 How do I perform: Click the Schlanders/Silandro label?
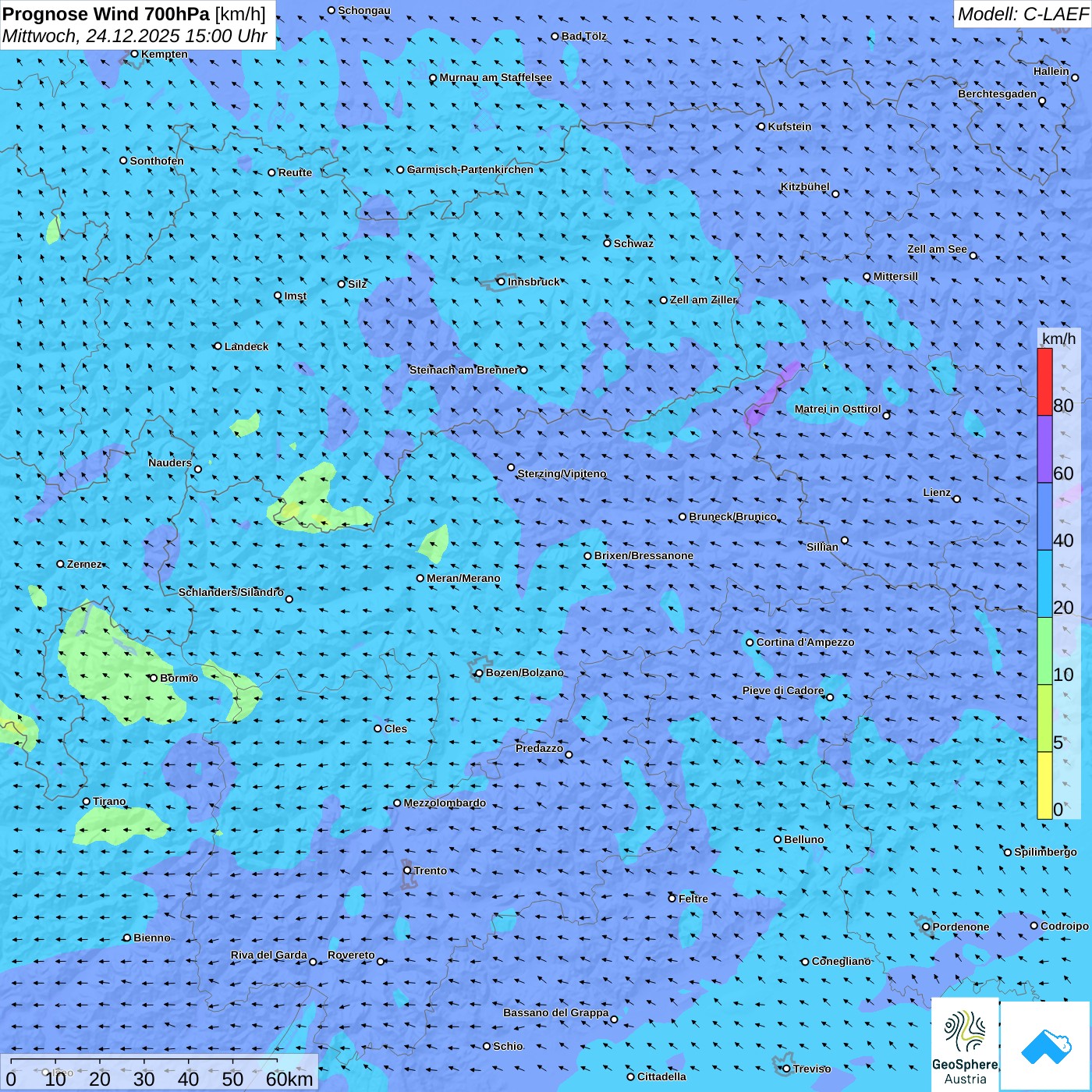[x=231, y=592]
